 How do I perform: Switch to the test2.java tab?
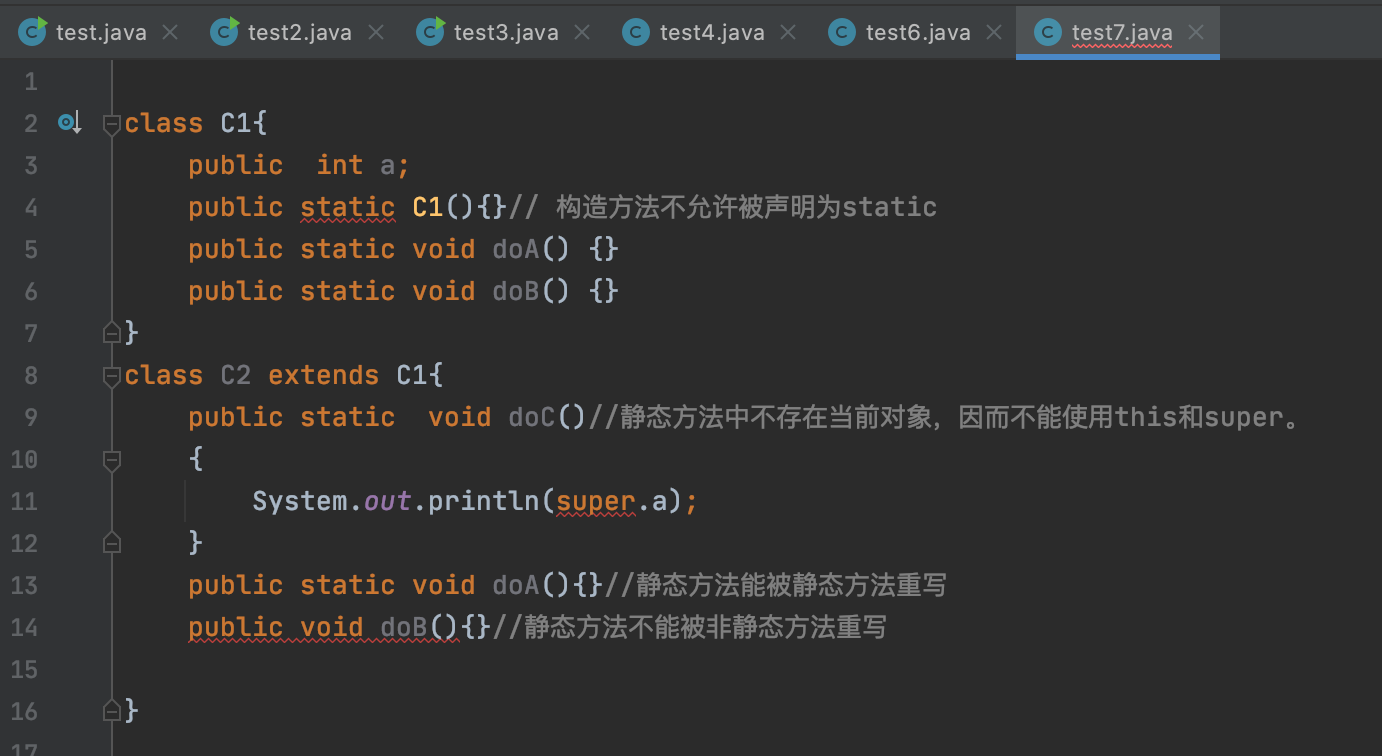299,32
